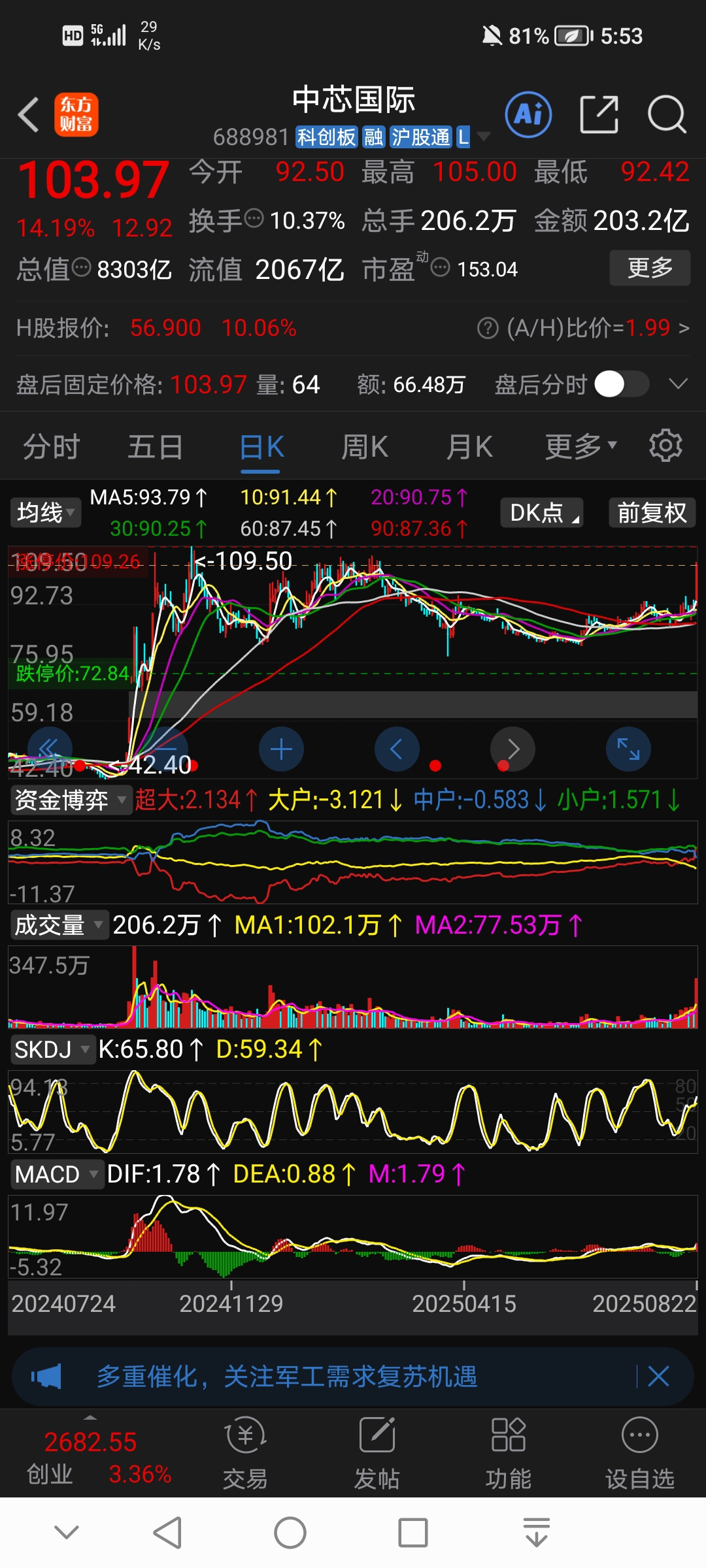706x1568 pixels.
Task: Tap the 创业 index 2682.55 ticker
Action: tap(90, 1454)
